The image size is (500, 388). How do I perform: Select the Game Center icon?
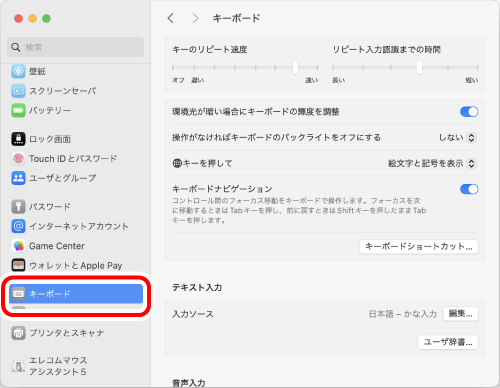pos(18,246)
